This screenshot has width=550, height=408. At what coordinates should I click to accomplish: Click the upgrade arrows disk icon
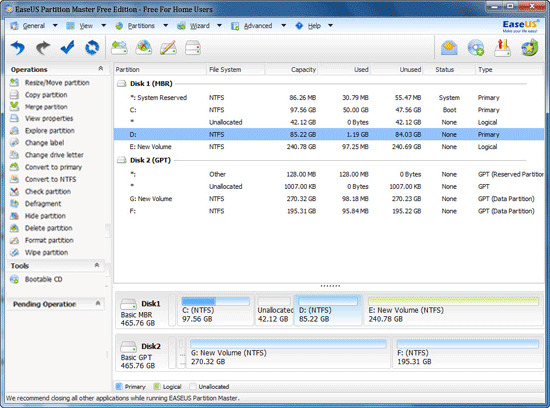(503, 48)
